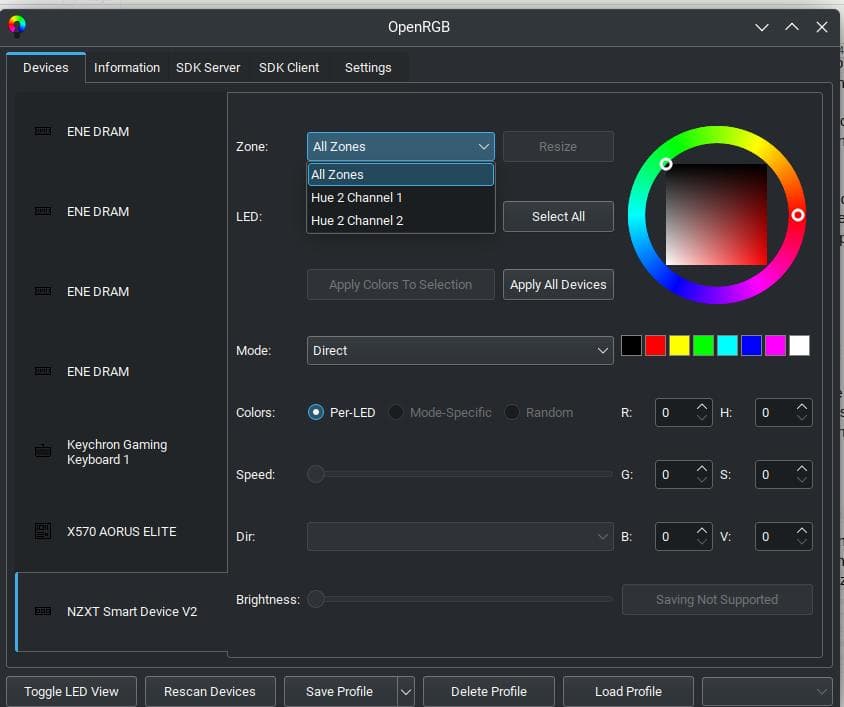Click the Delete Profile button
The width and height of the screenshot is (844, 707).
pos(489,691)
